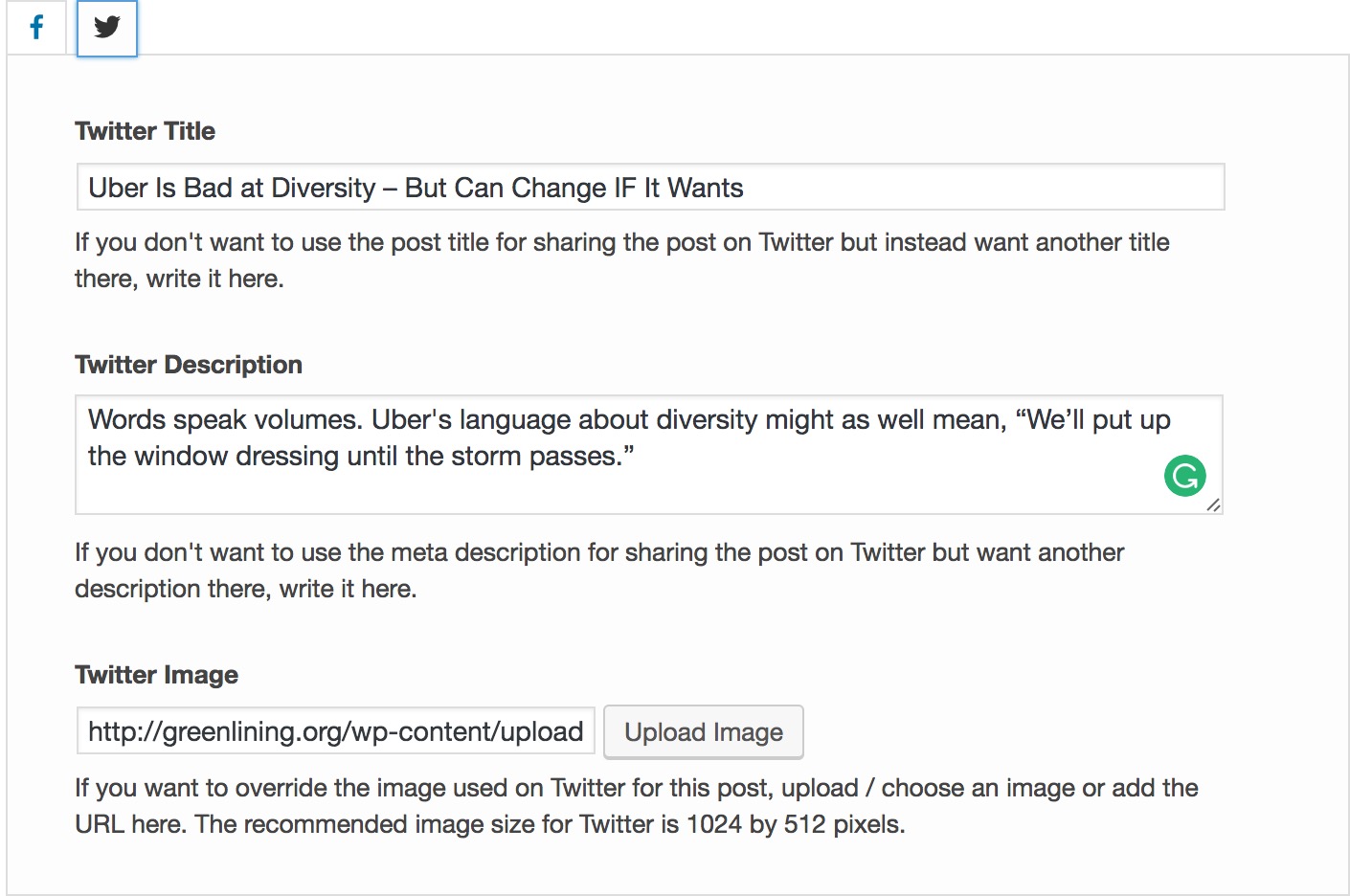Click the description textarea resize handle
The height and width of the screenshot is (896, 1350).
[1213, 504]
